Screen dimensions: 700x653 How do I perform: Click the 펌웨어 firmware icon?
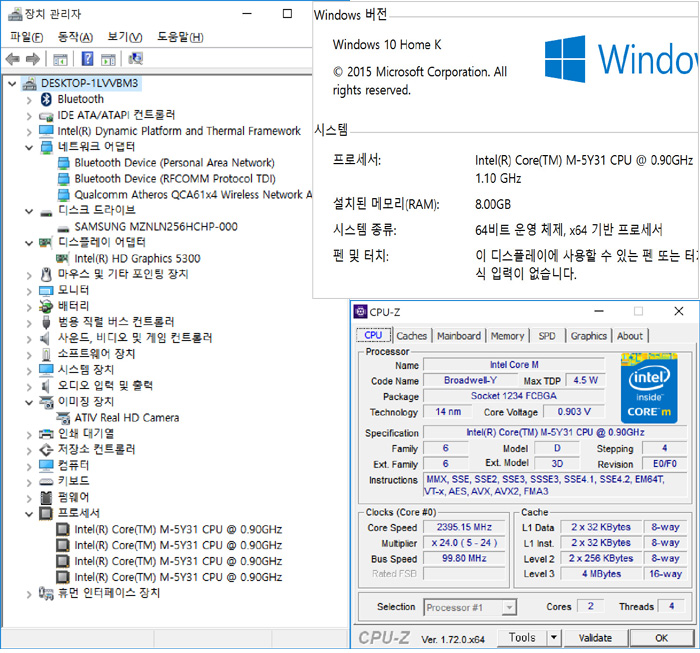[x=46, y=497]
